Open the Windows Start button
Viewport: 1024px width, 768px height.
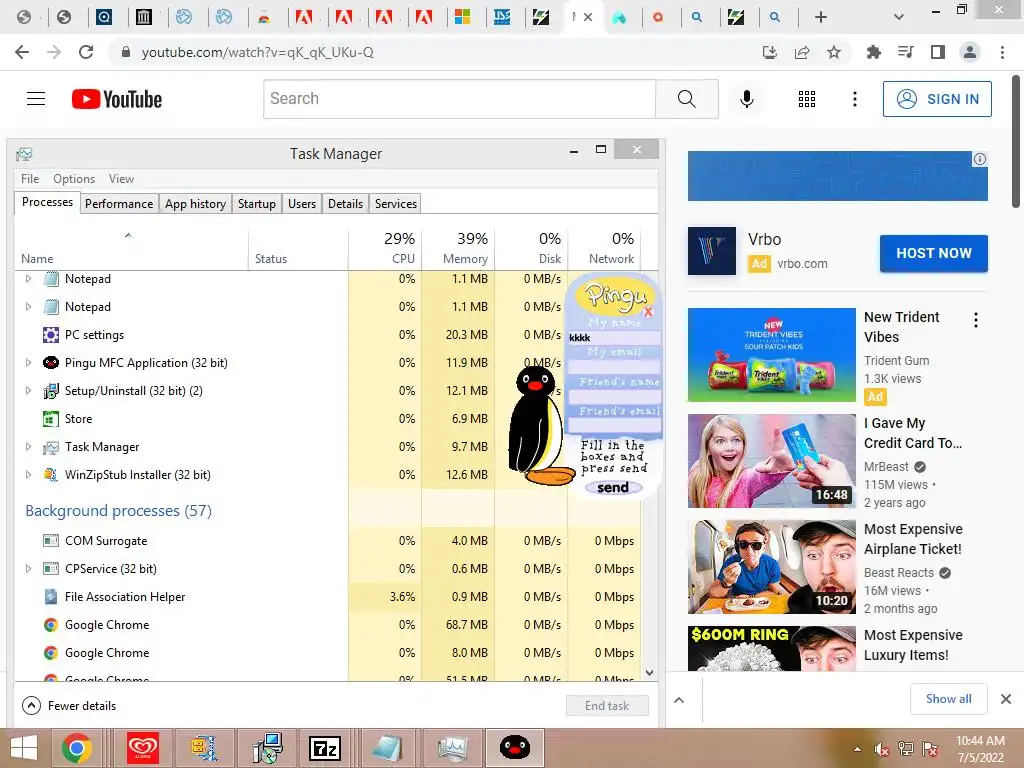coord(24,748)
